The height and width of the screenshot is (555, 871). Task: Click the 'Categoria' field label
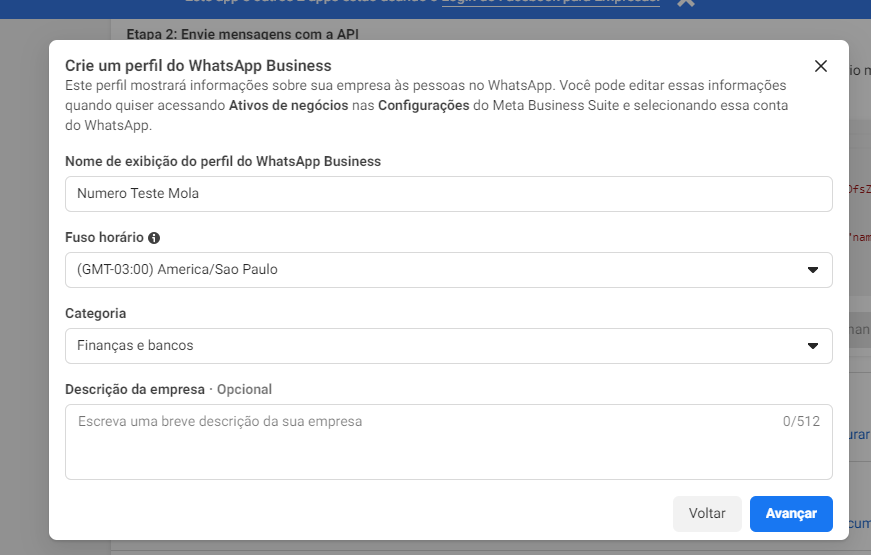tap(96, 313)
